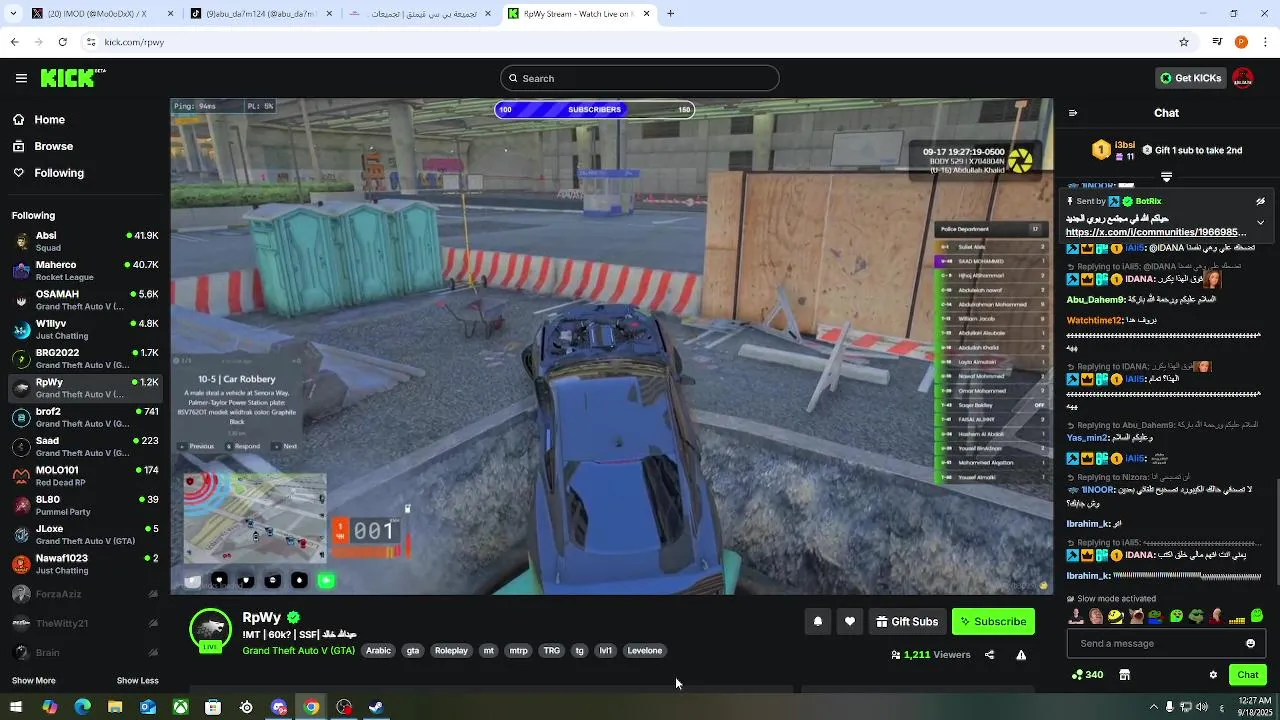Open Absi channel in Following list

pos(85,241)
